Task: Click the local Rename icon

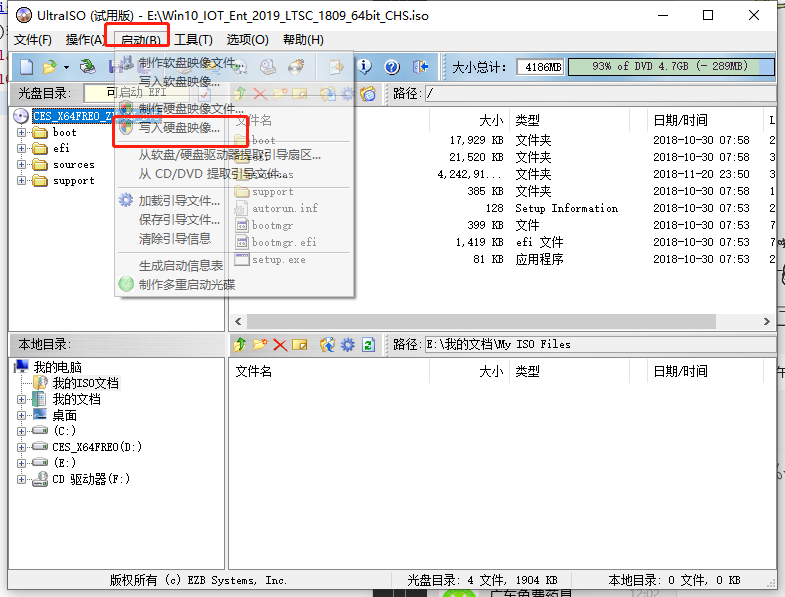Action: tap(300, 345)
